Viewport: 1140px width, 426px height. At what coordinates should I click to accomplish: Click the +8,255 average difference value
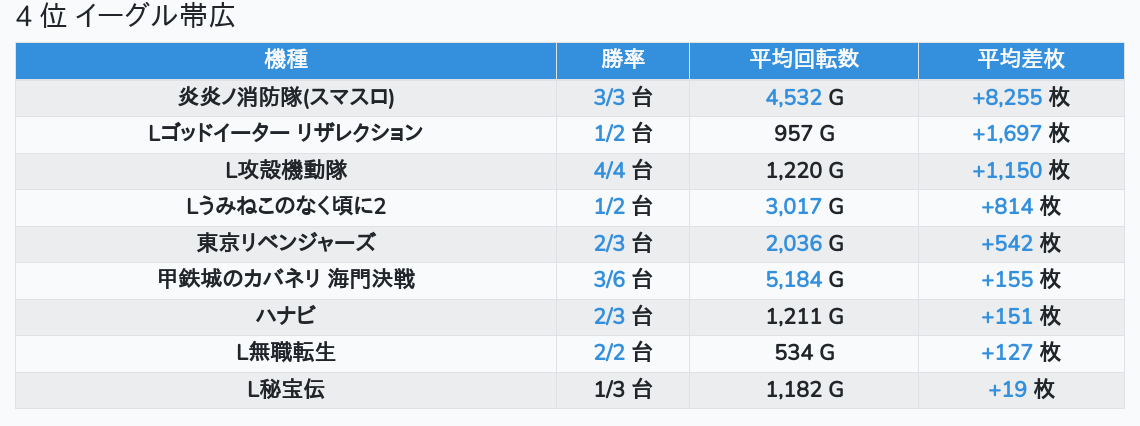(1007, 97)
